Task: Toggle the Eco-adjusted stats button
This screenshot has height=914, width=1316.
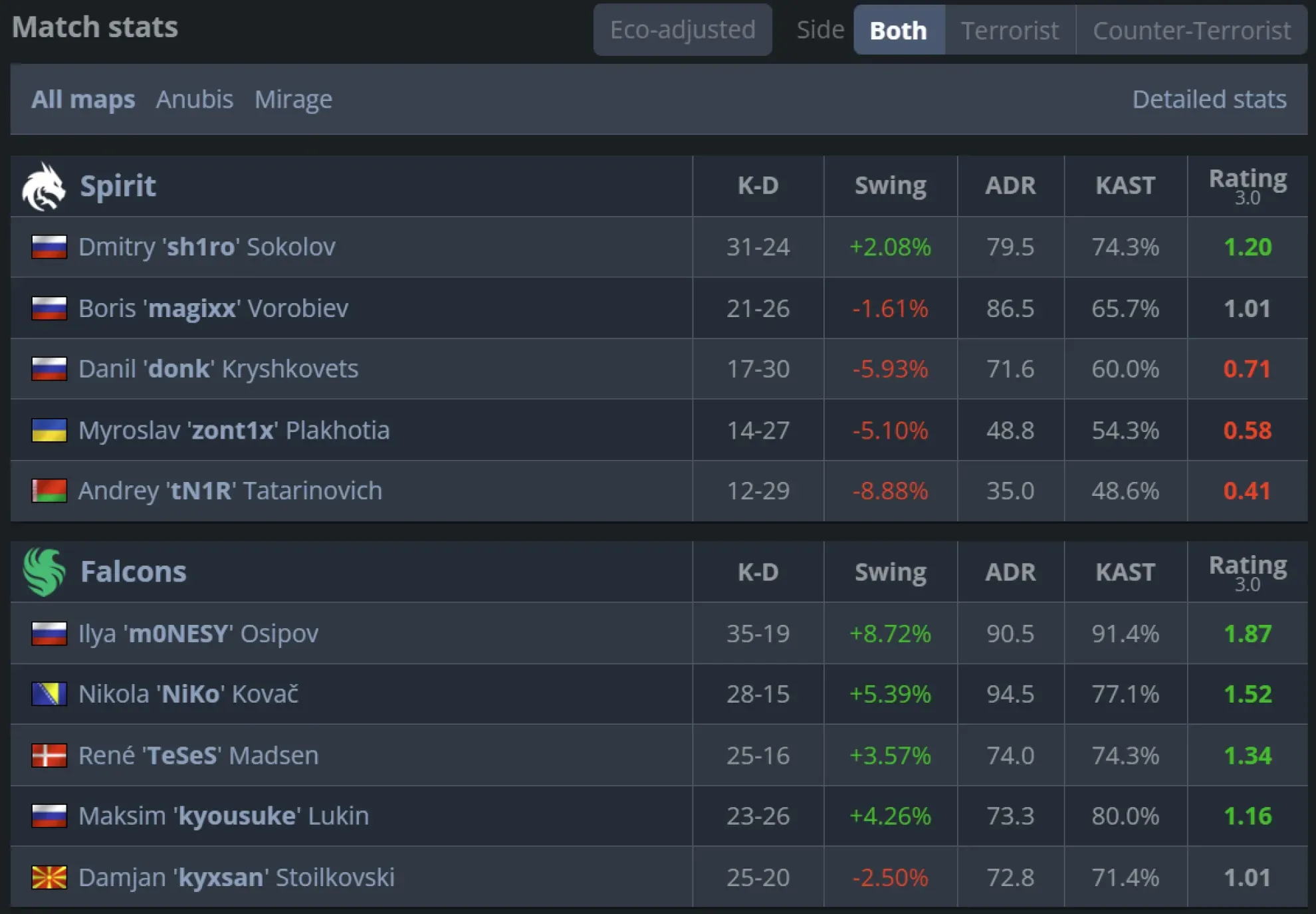Action: tap(683, 30)
